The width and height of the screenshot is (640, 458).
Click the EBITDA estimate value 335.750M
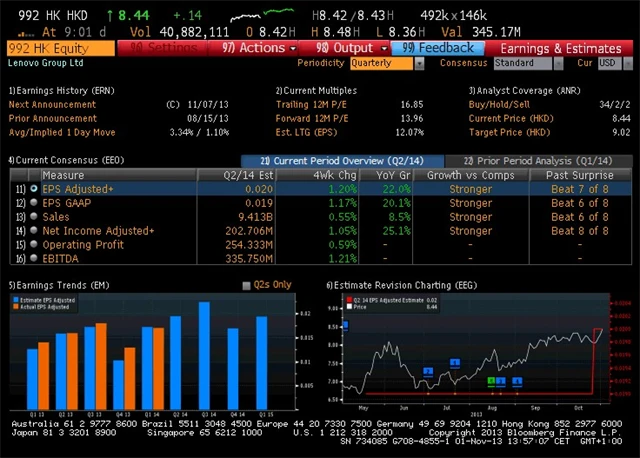tap(249, 258)
